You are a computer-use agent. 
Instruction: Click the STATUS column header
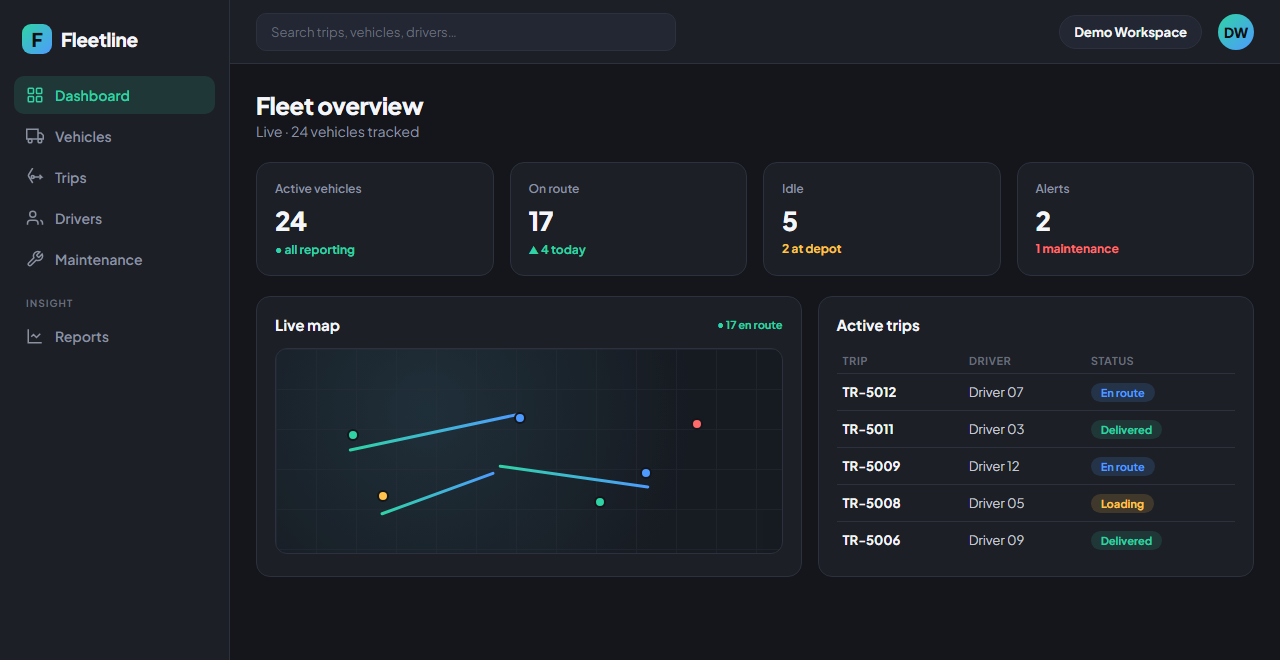pos(1112,361)
